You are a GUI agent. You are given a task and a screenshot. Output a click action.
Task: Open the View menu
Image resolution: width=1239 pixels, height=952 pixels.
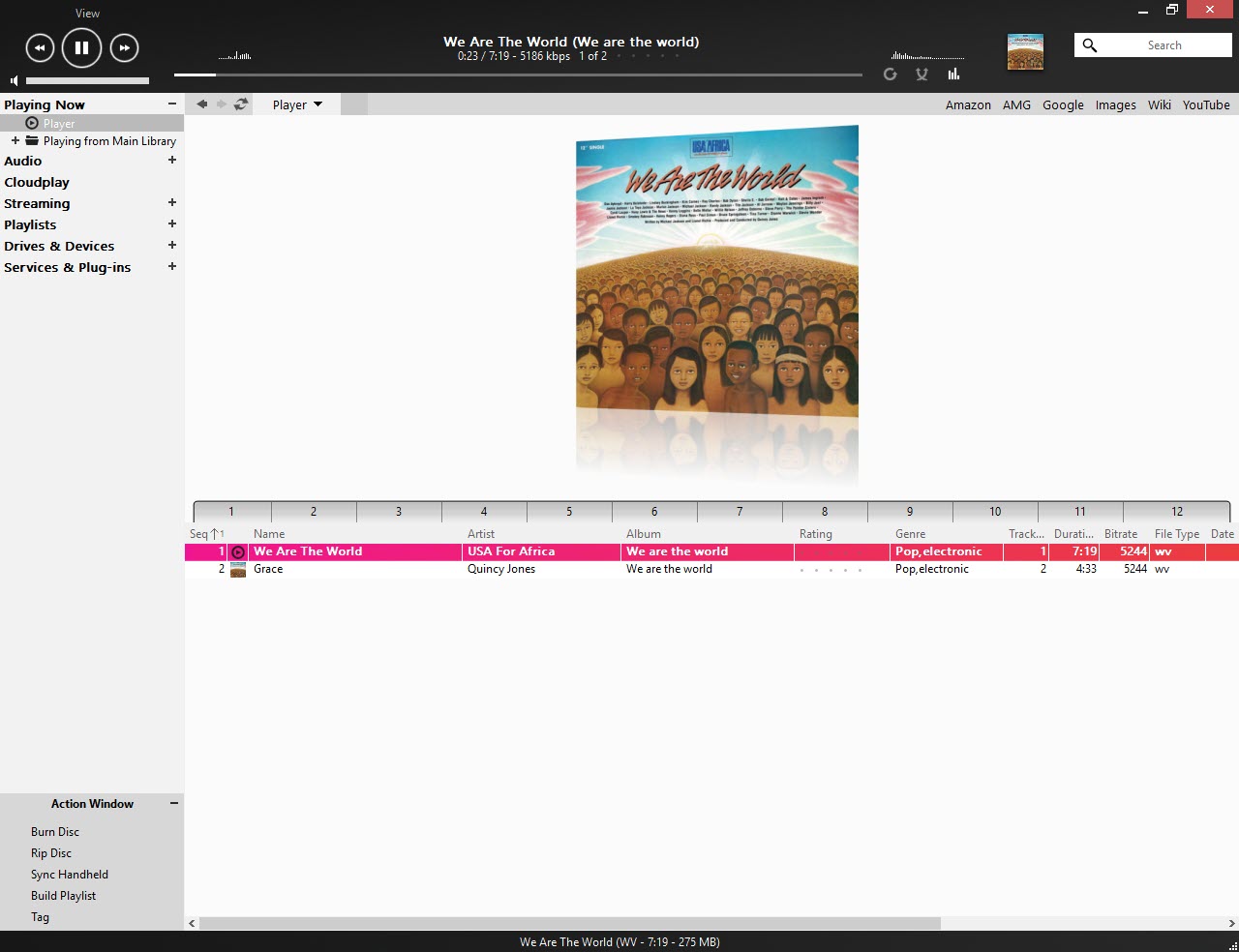point(87,14)
